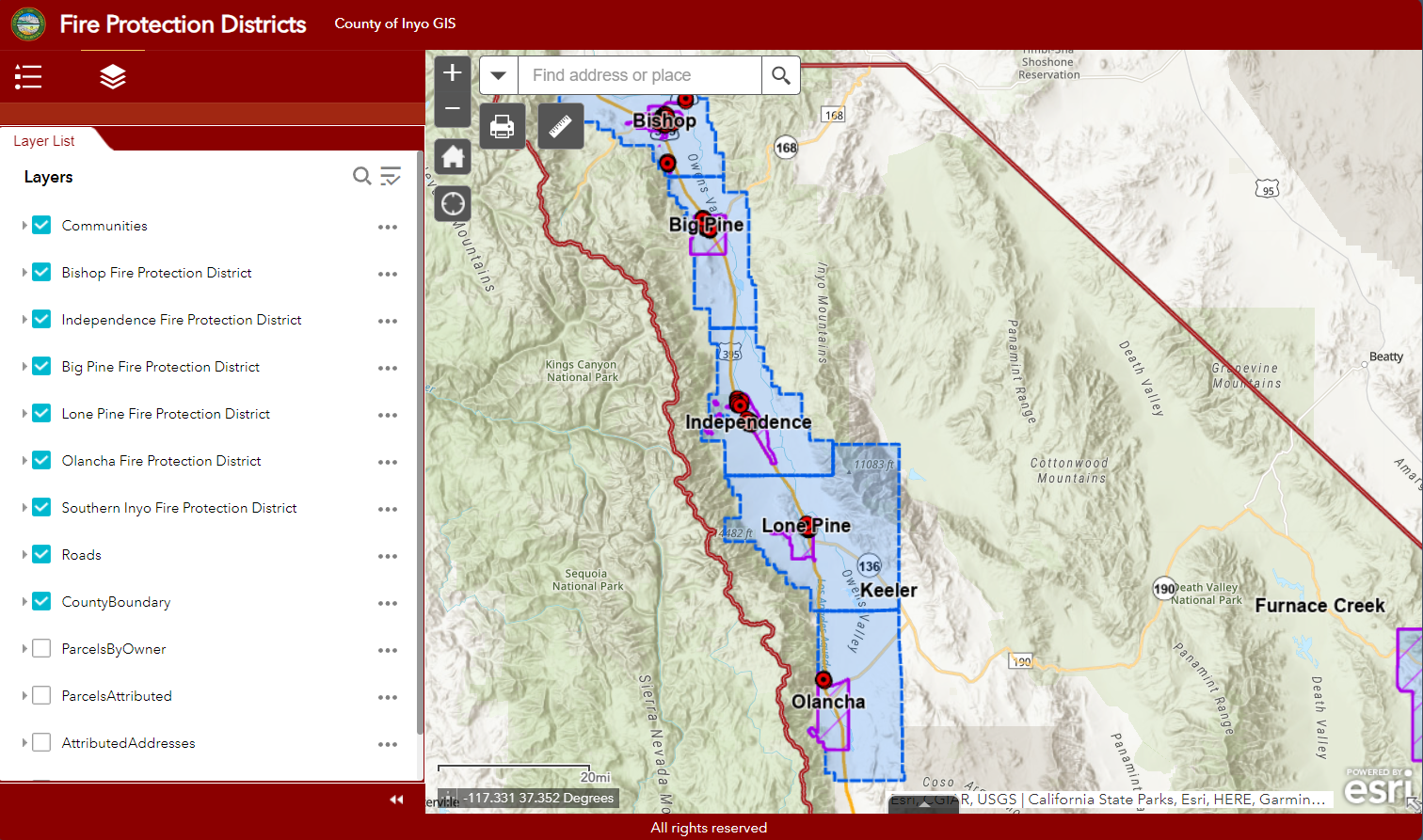The image size is (1423, 840).
Task: Open options menu for Olancha Fire Protection District
Action: coord(388,462)
